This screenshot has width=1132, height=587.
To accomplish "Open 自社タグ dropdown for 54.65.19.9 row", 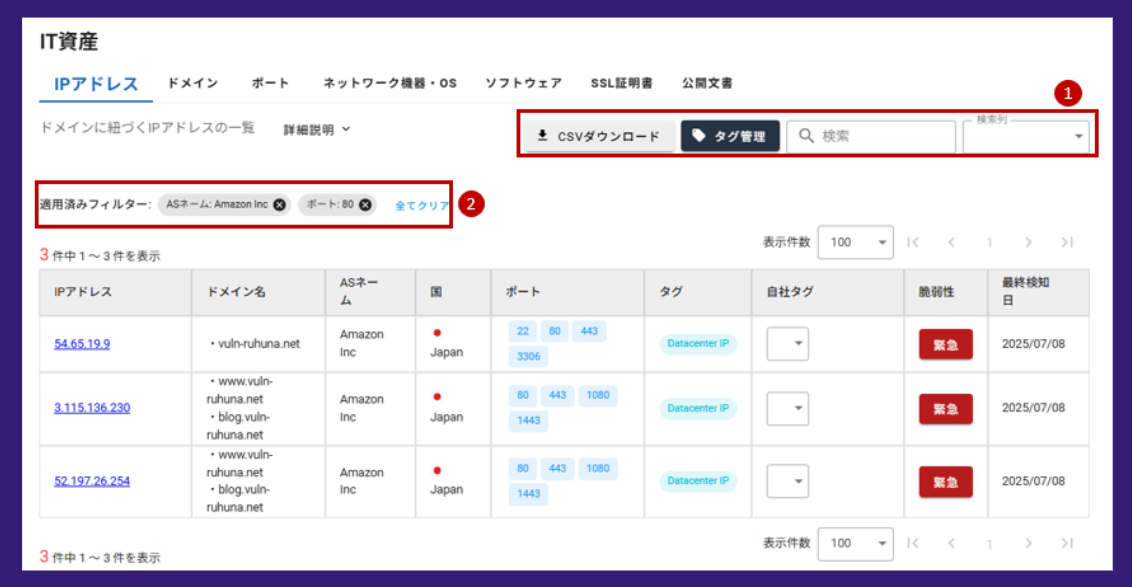I will tap(788, 344).
